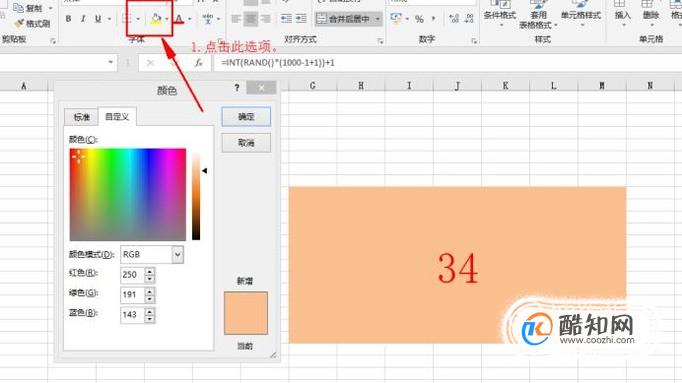682x383 pixels.
Task: Click the percent style icon
Action: point(419,19)
